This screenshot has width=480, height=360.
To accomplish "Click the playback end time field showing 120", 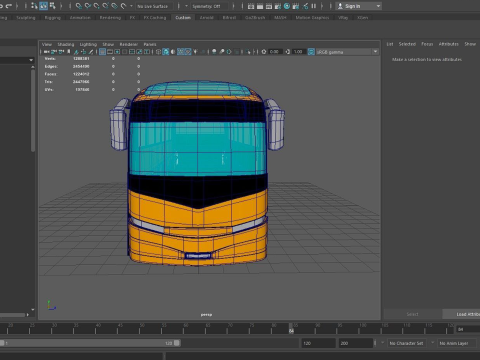I will tap(318, 343).
